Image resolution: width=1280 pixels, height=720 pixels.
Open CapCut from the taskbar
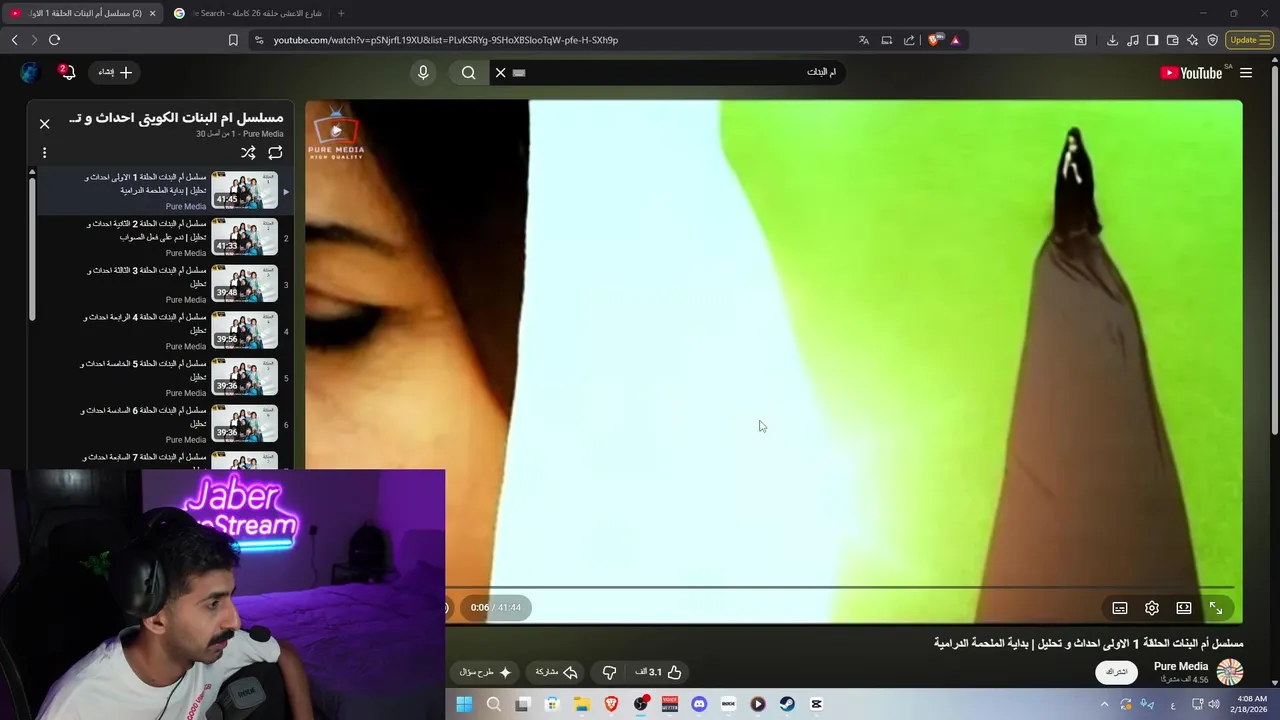816,704
